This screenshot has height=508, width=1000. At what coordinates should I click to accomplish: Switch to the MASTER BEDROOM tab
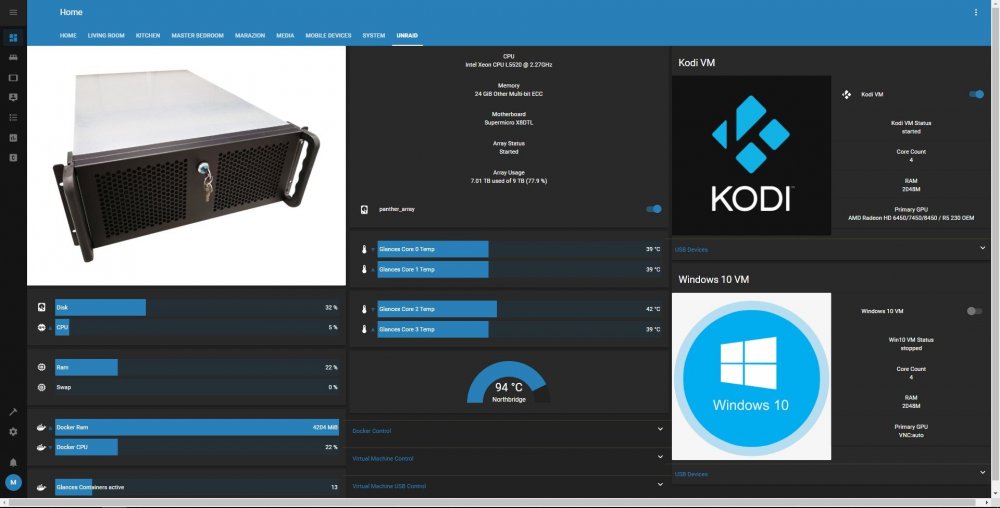197,36
